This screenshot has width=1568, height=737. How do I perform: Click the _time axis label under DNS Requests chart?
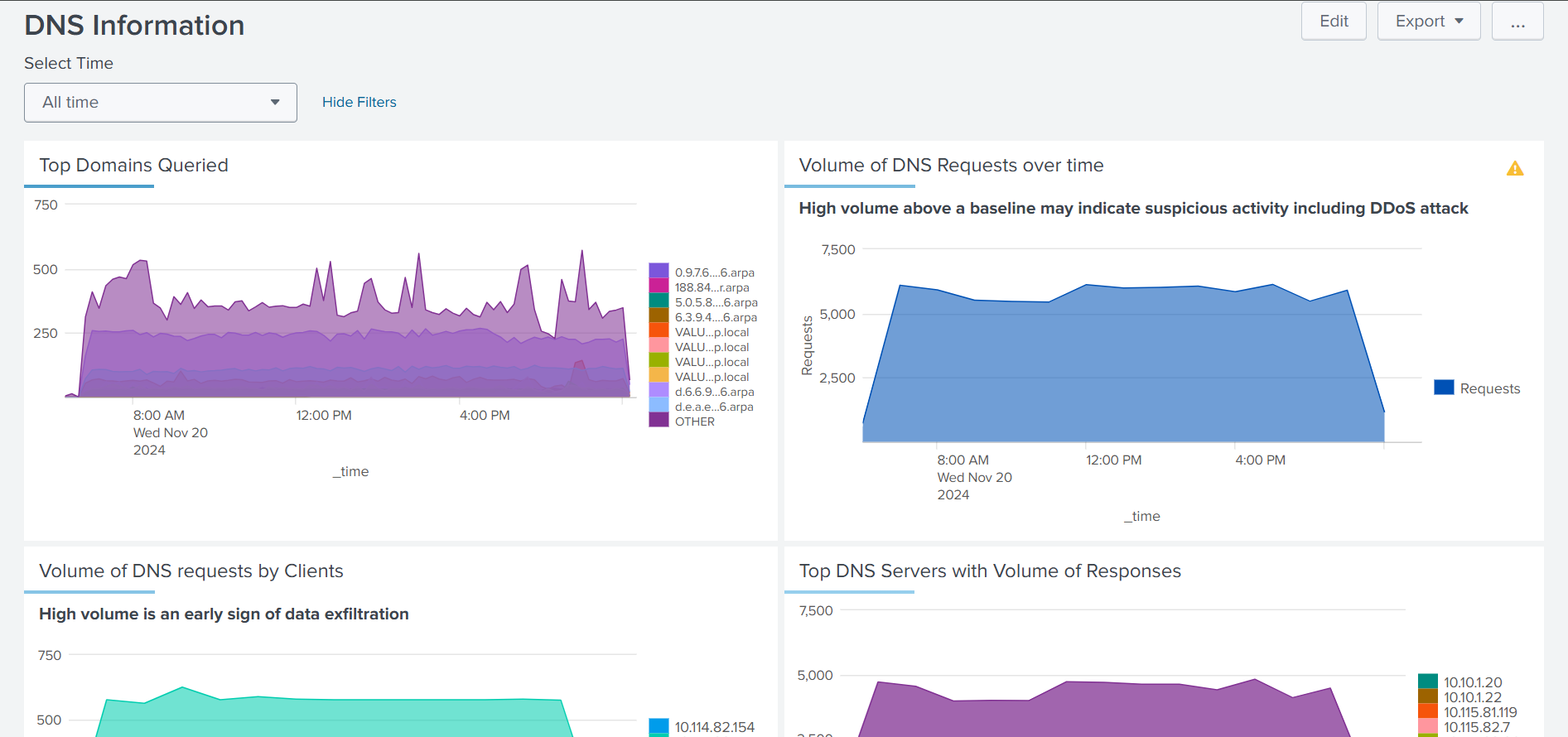(1142, 516)
